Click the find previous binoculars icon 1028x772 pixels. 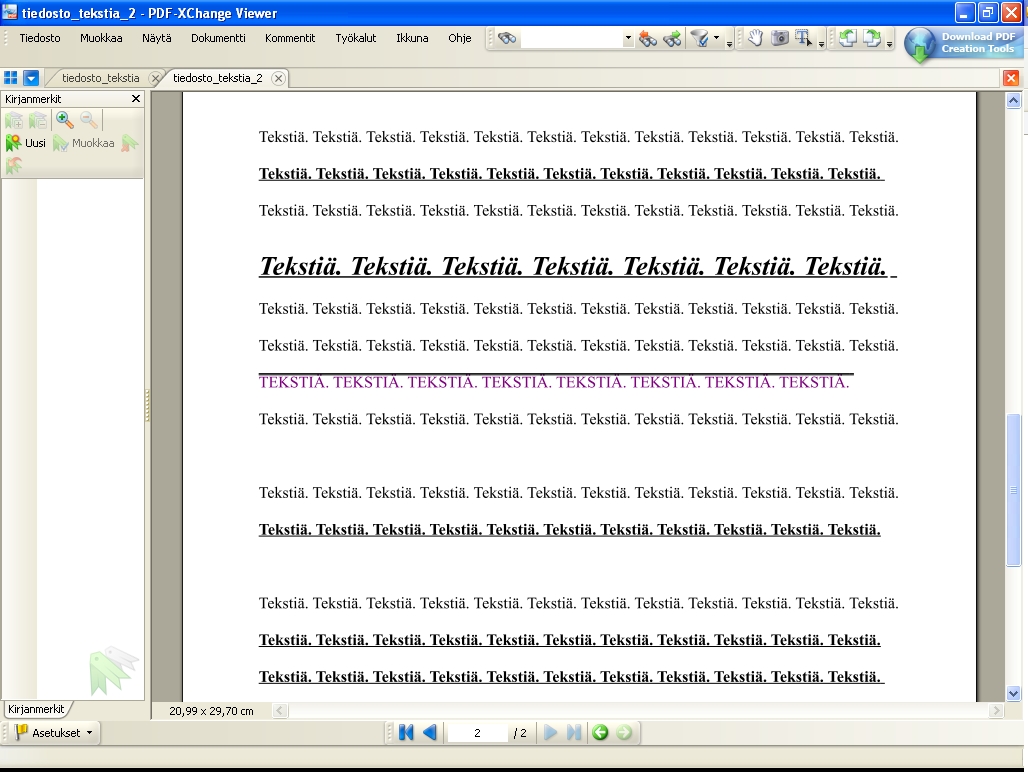pyautogui.click(x=648, y=39)
